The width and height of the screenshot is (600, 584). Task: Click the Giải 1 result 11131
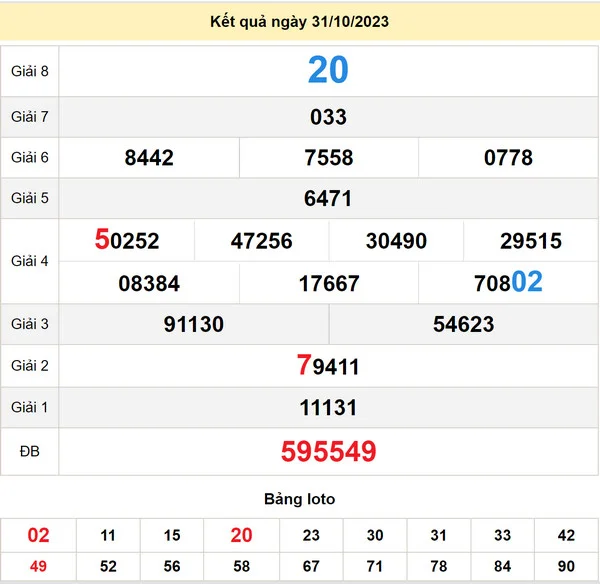(x=328, y=408)
